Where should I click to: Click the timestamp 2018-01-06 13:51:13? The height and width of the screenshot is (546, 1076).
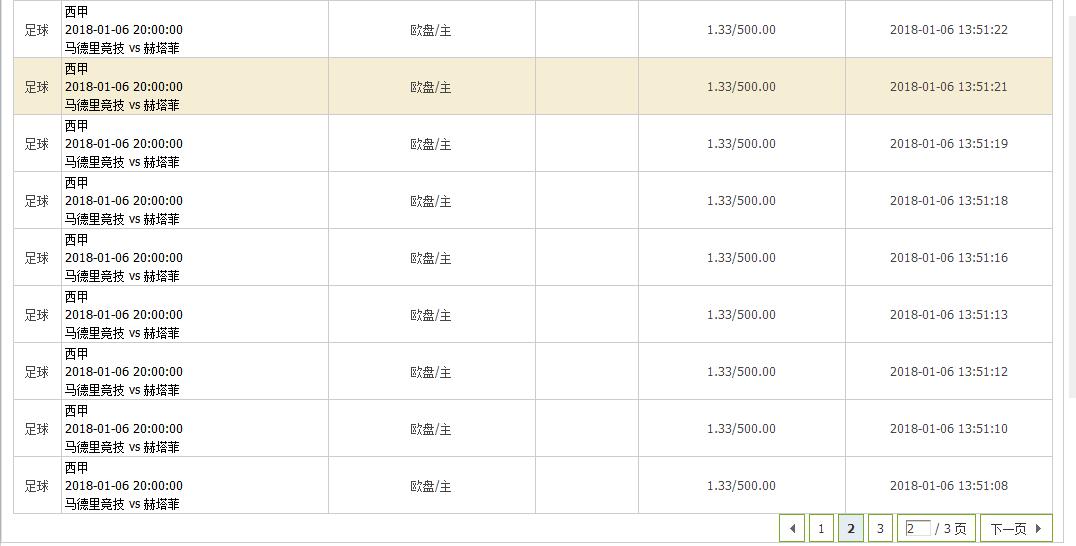point(948,315)
